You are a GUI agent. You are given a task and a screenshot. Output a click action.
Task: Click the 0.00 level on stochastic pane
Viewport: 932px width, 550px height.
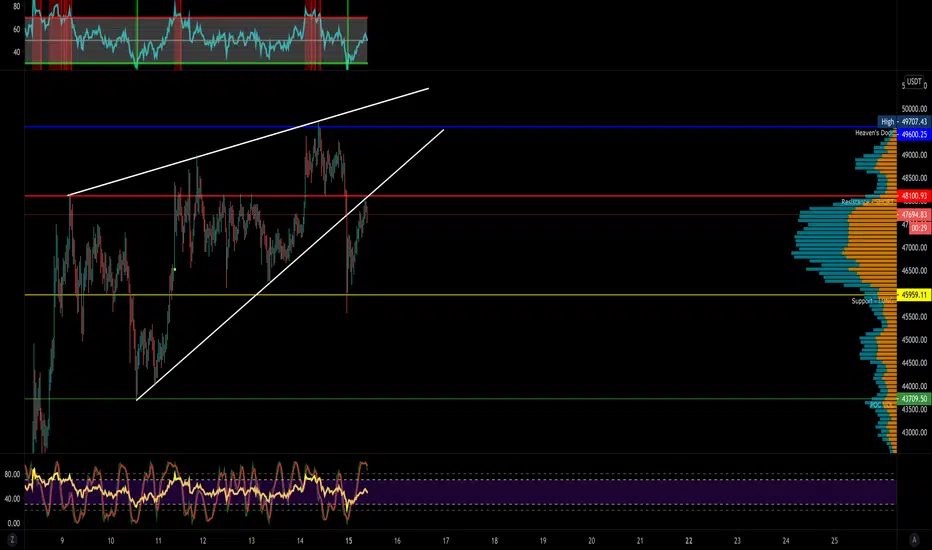tap(12, 523)
